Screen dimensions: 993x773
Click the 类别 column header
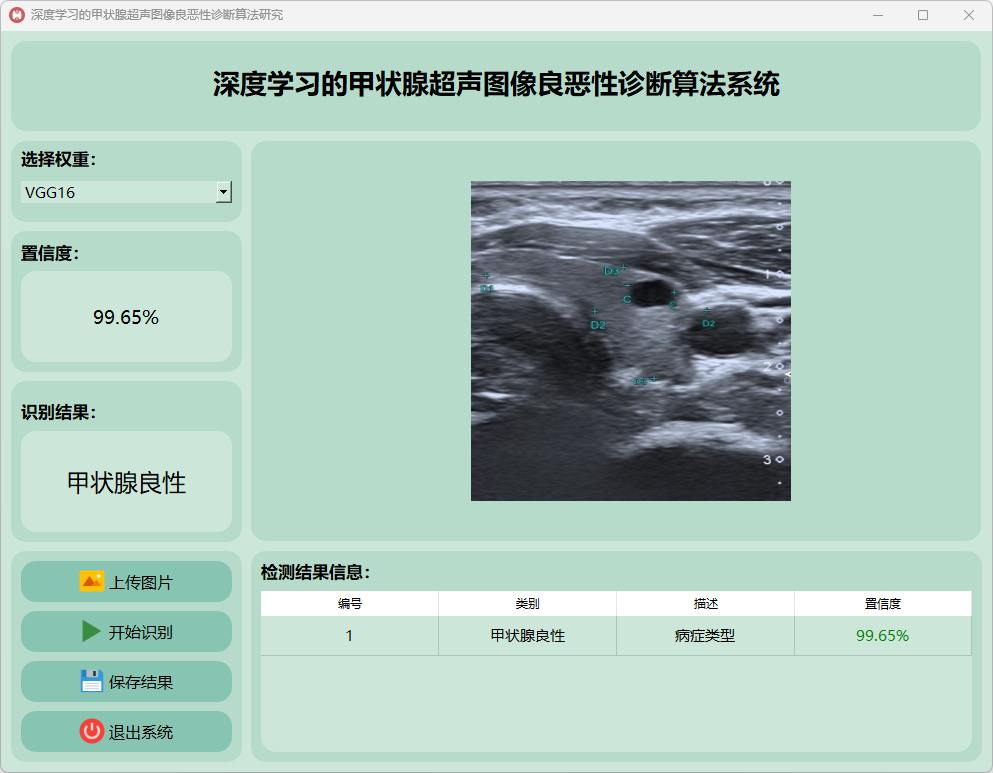point(527,604)
